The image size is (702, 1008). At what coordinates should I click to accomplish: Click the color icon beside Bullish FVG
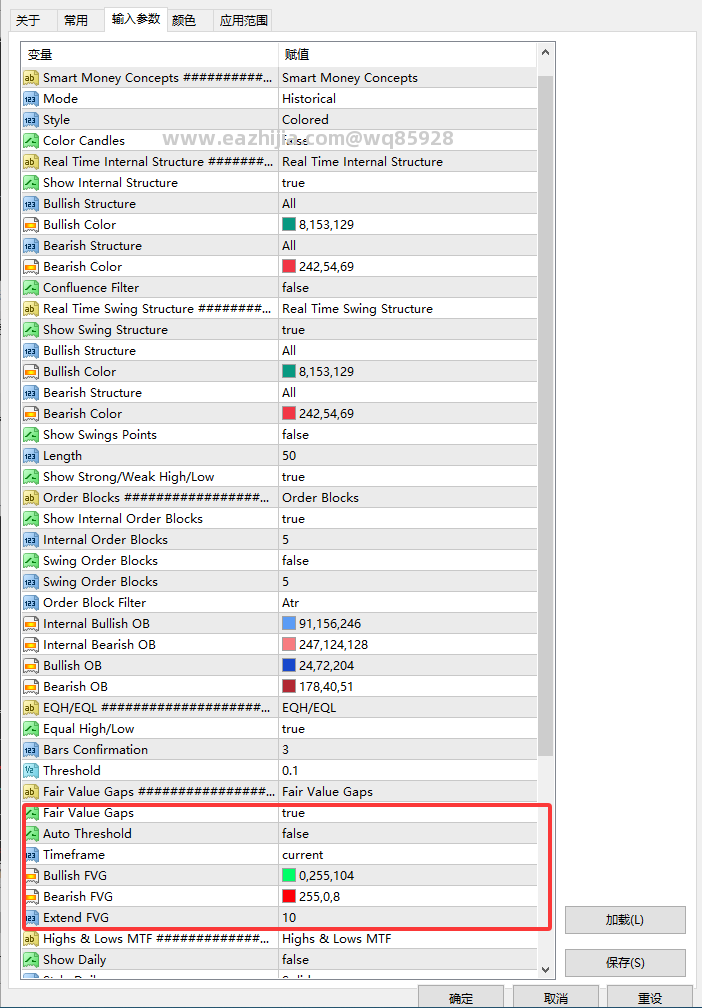click(x=31, y=876)
